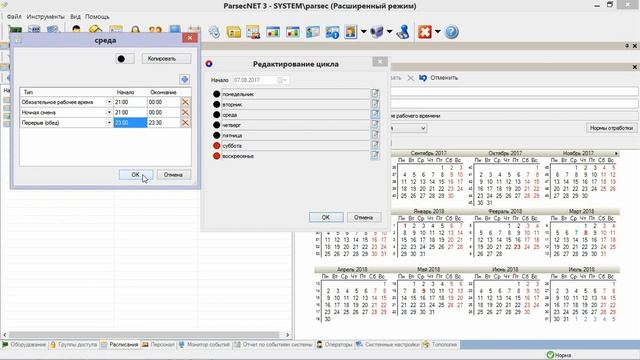This screenshot has width=640, height=360.
Task: Advance calendar with the right arrow
Action: pos(616,153)
